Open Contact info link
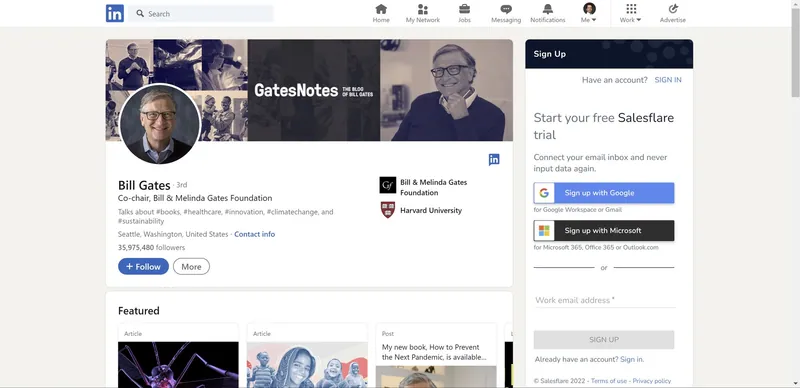This screenshot has width=800, height=388. pos(255,234)
